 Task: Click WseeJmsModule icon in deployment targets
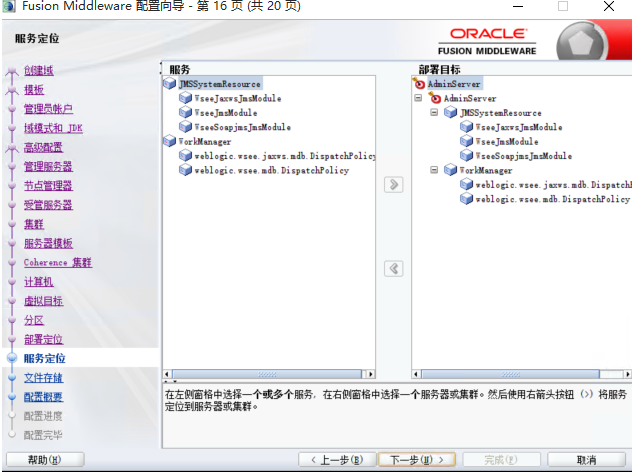tap(466, 141)
